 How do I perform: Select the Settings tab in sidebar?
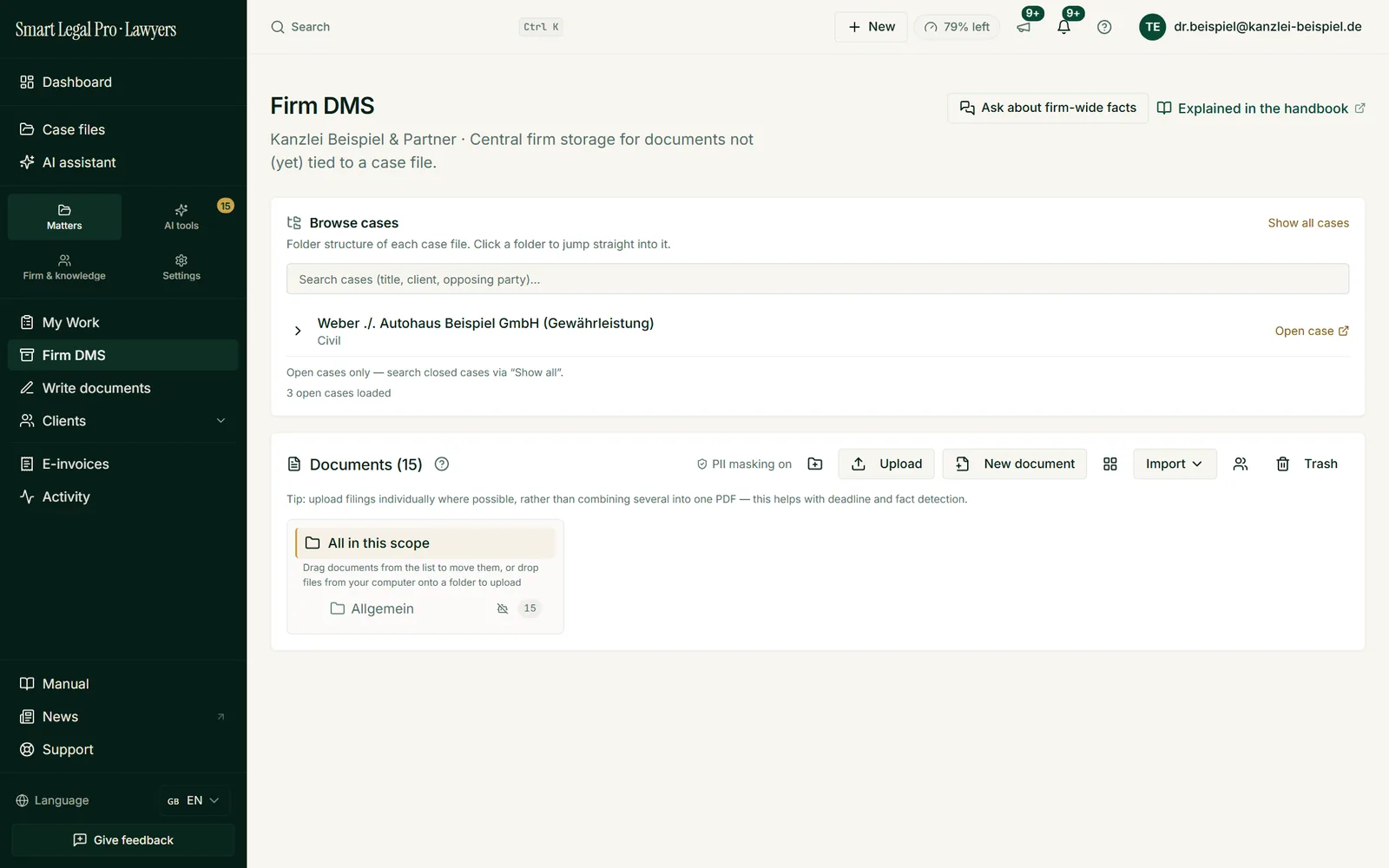(x=181, y=267)
